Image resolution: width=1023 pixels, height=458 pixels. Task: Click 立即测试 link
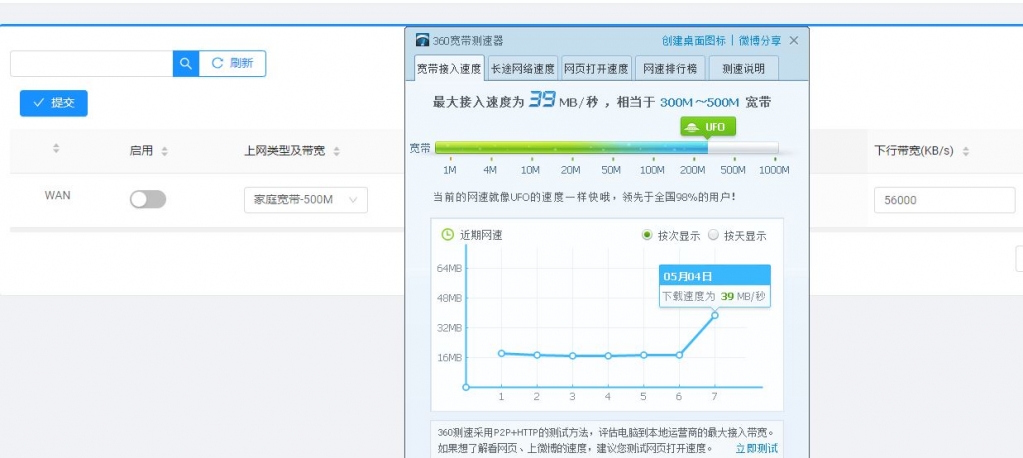[756, 448]
